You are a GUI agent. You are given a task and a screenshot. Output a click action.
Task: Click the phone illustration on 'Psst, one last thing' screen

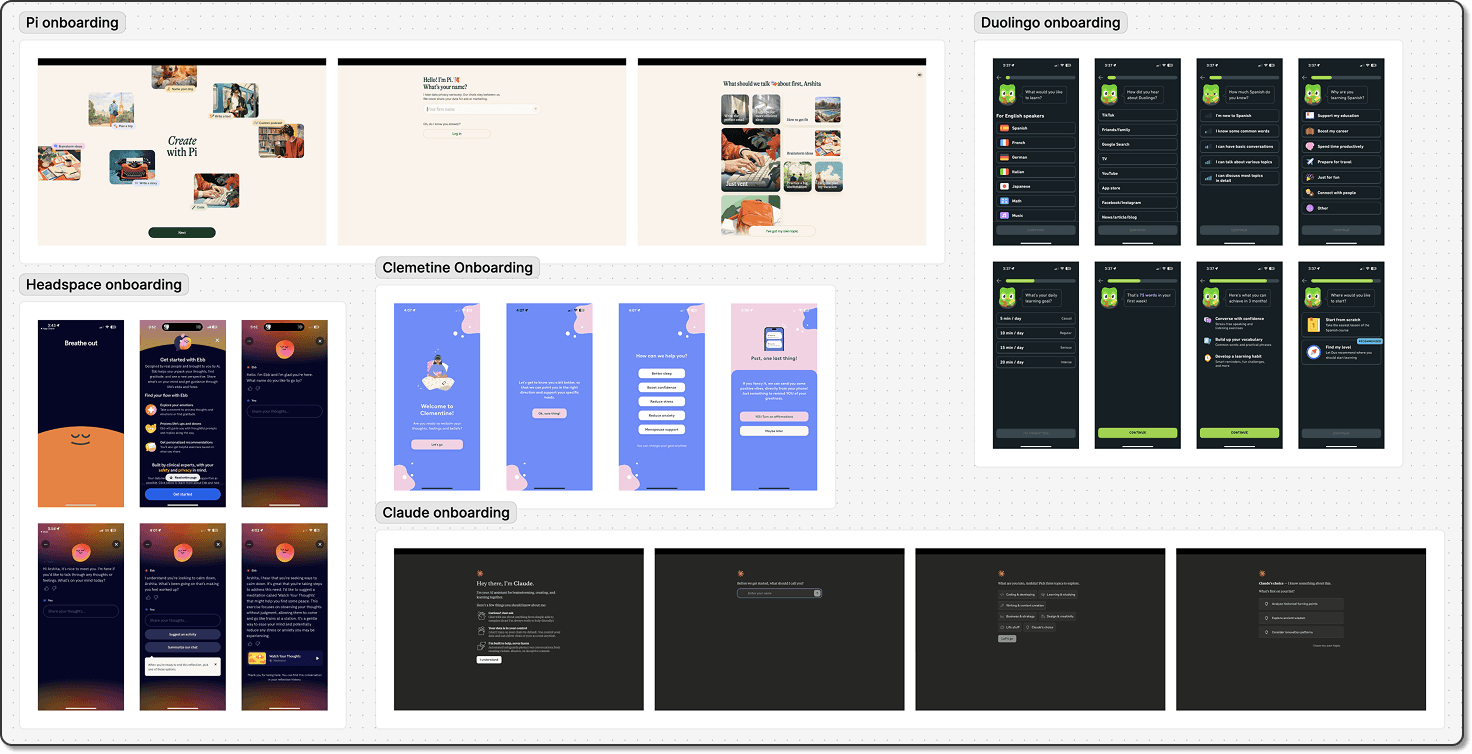coord(774,339)
